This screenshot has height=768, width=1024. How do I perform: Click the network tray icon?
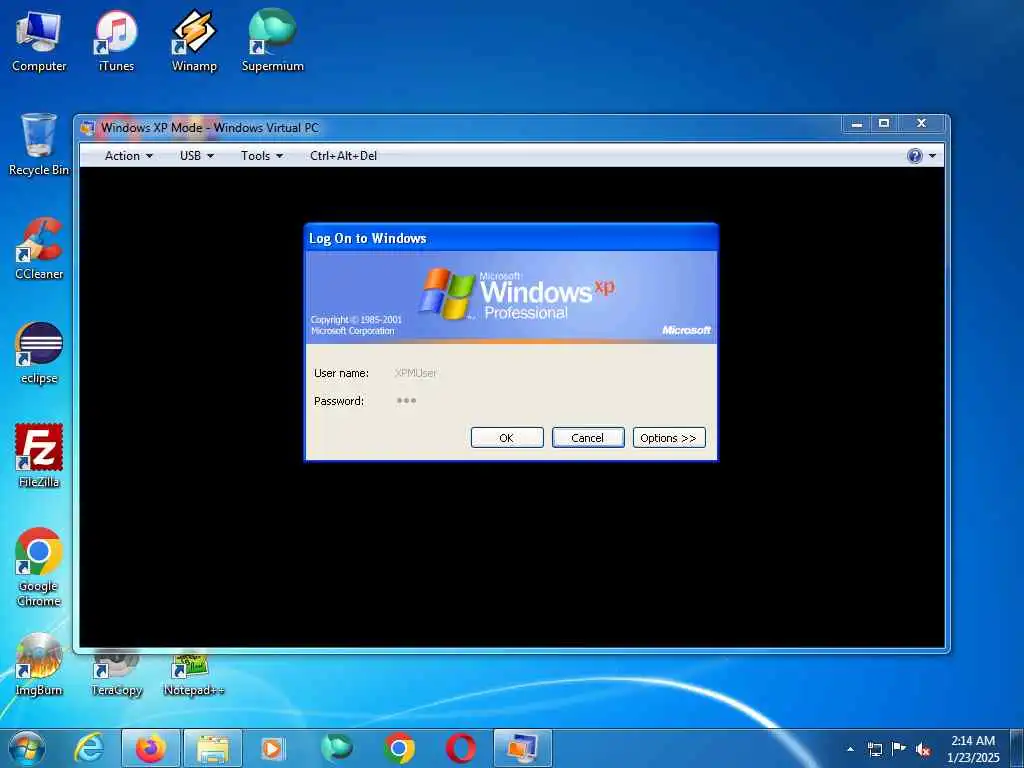[x=875, y=749]
